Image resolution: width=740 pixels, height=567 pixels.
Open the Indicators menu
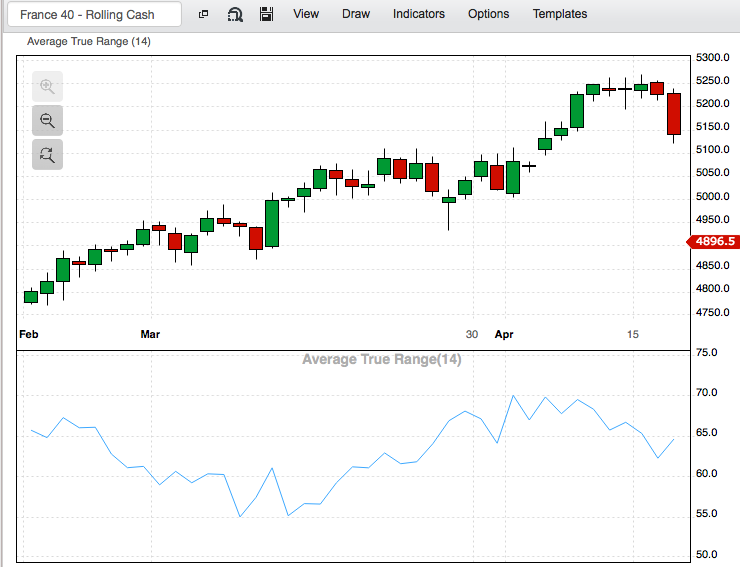419,14
